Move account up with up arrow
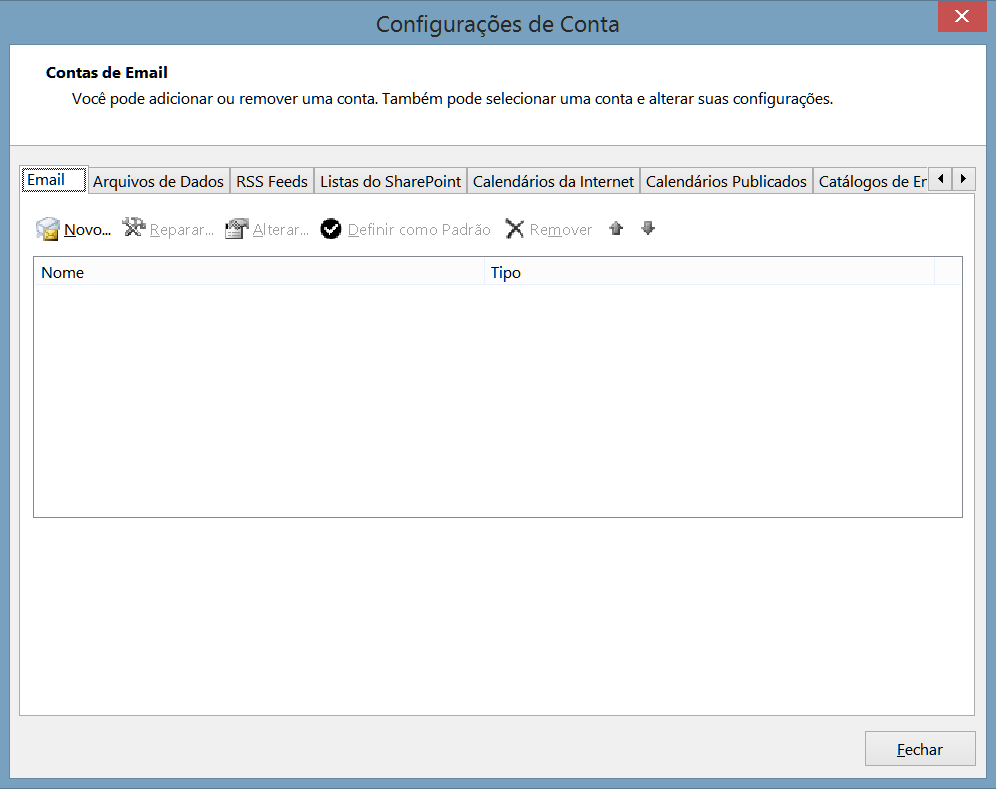This screenshot has height=789, width=996. 616,229
